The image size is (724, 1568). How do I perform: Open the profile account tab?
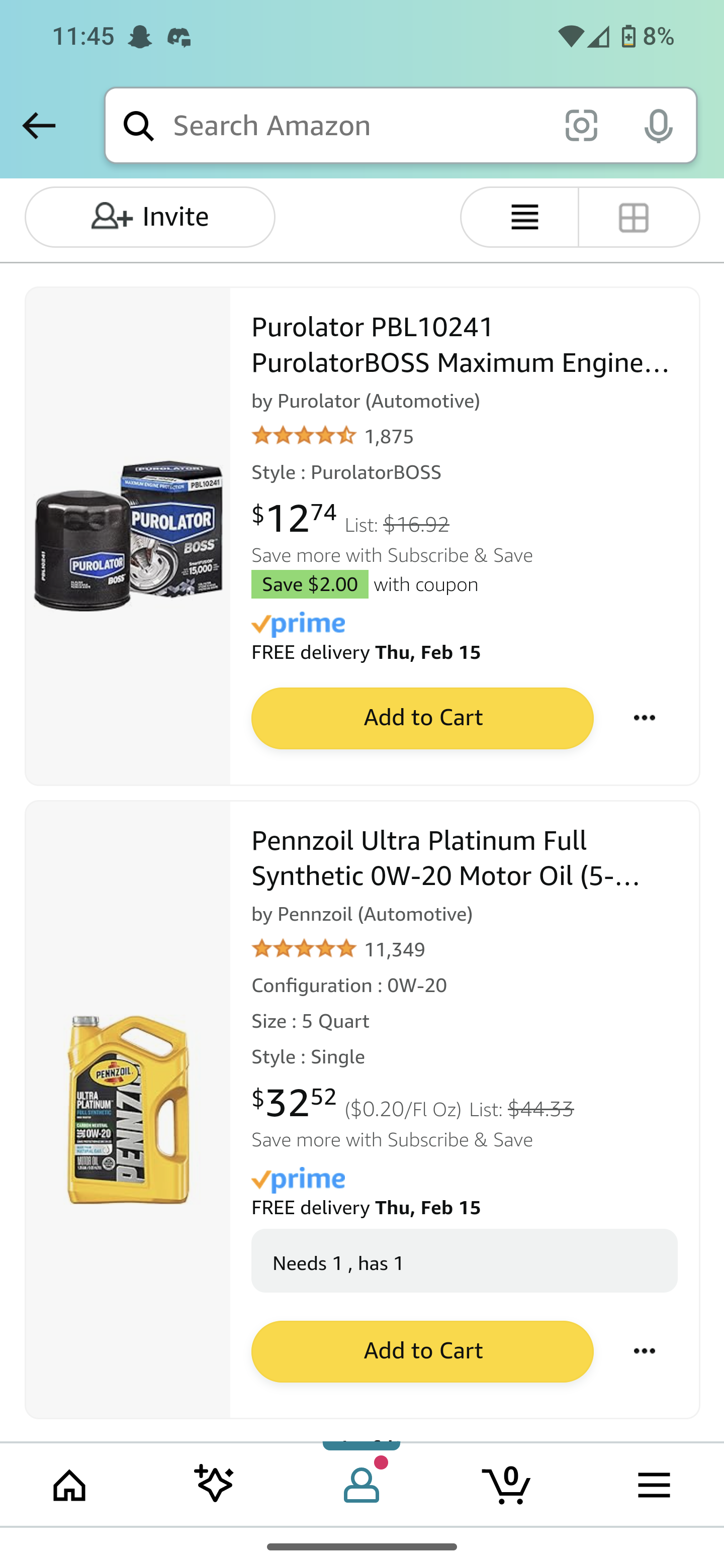pyautogui.click(x=361, y=1484)
